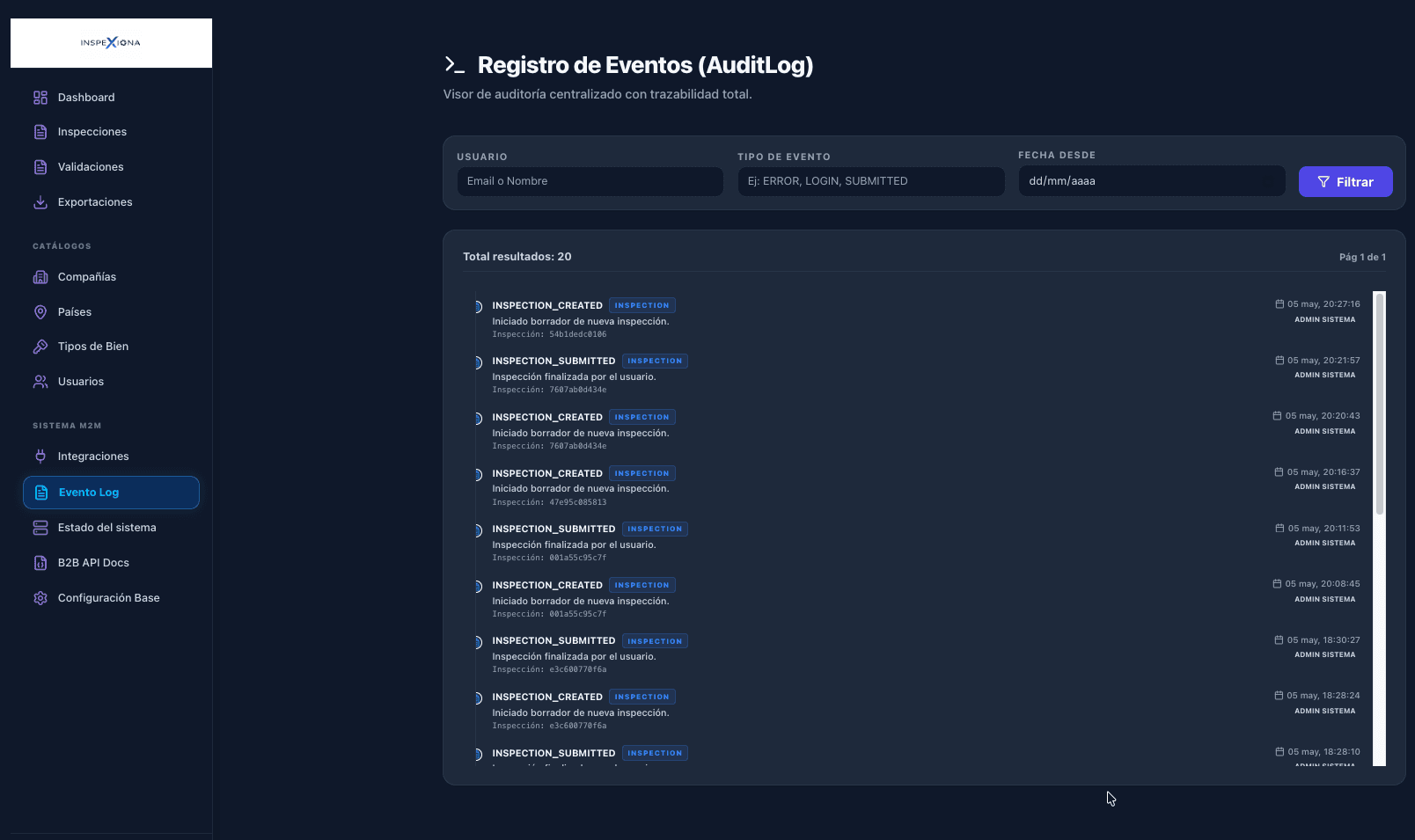Click calendar icon next to 18:28:24 timestamp

[1279, 696]
